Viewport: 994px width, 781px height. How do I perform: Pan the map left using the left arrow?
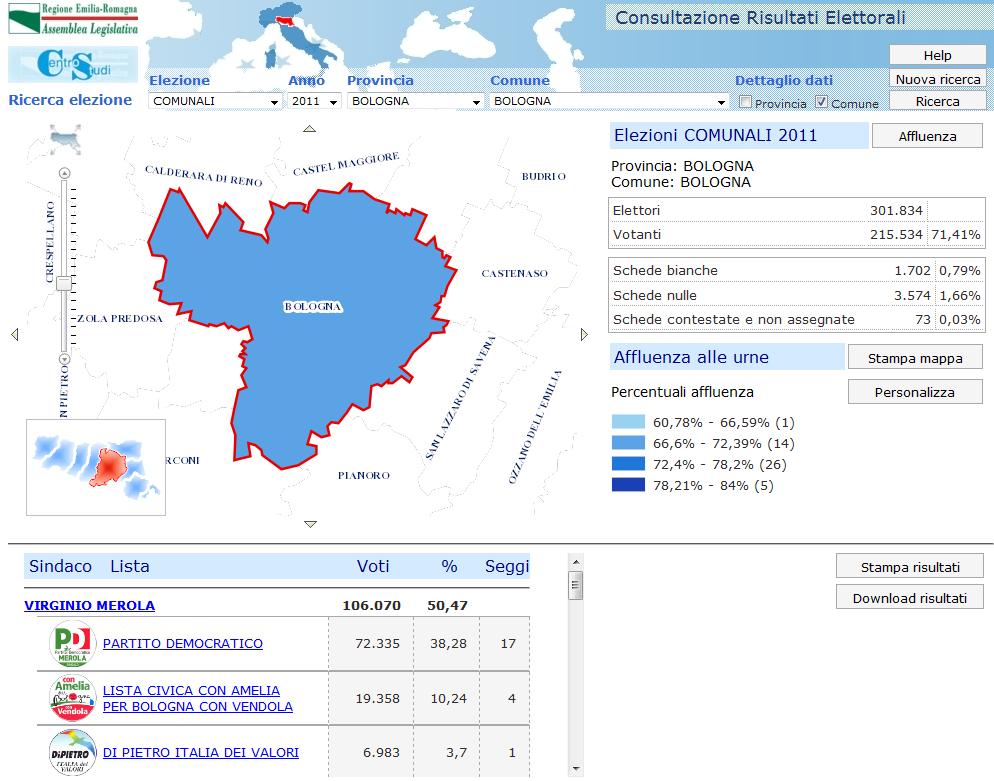[x=14, y=336]
